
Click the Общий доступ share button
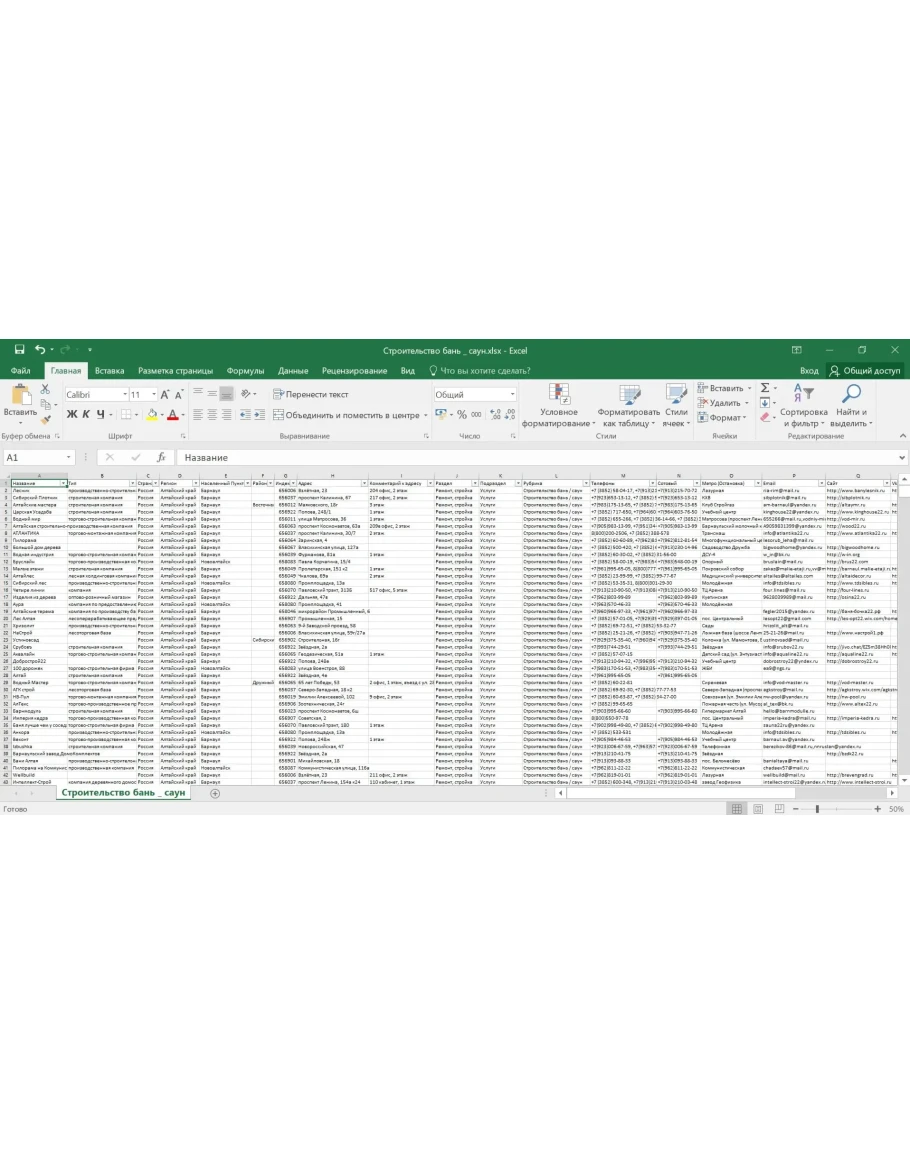point(865,371)
